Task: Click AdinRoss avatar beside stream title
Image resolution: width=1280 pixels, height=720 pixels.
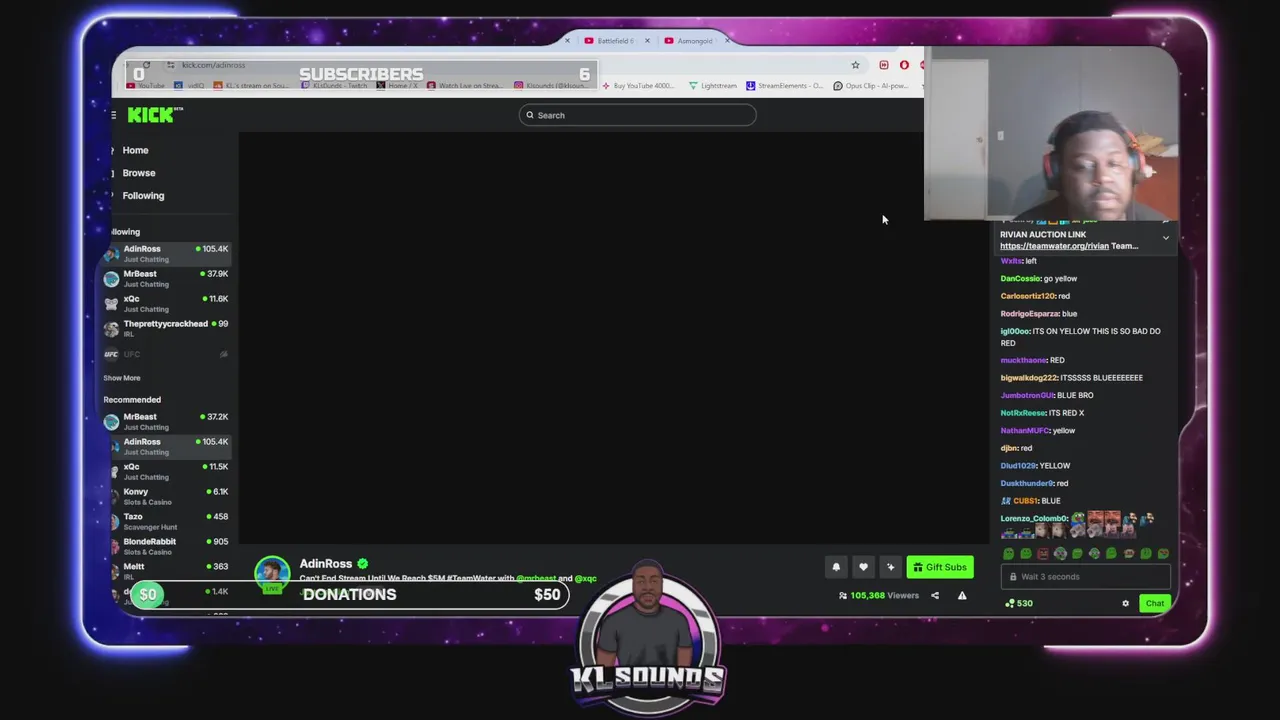Action: click(271, 572)
